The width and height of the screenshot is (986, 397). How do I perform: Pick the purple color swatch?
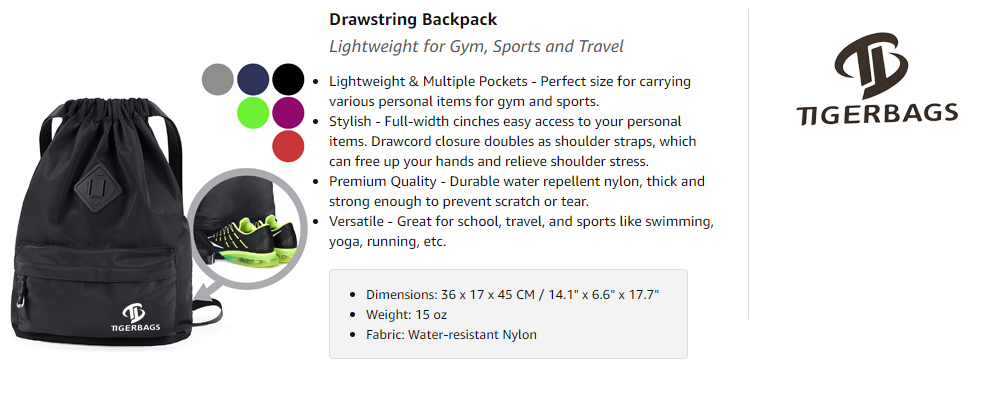pos(288,113)
